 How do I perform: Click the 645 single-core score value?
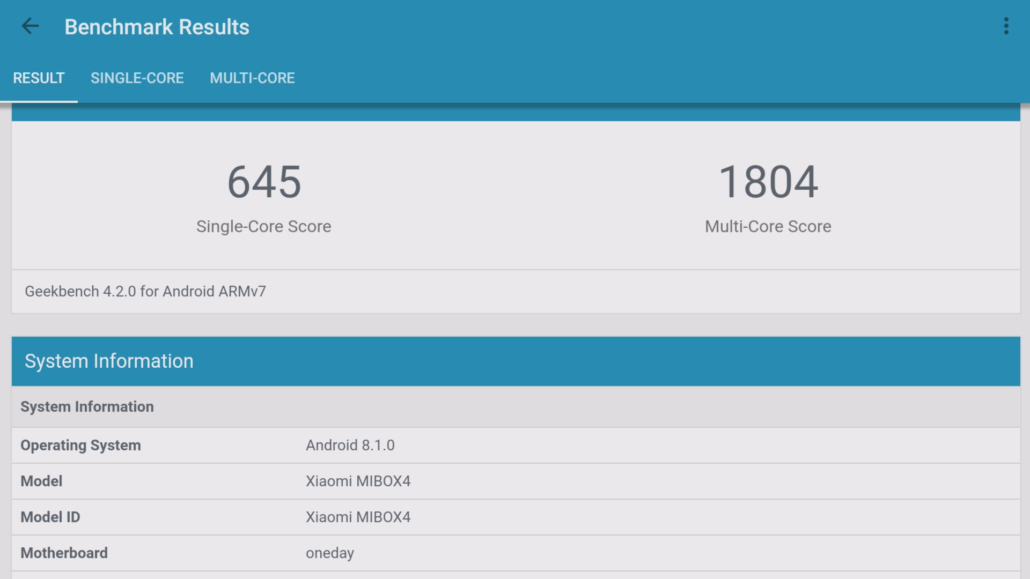click(264, 182)
